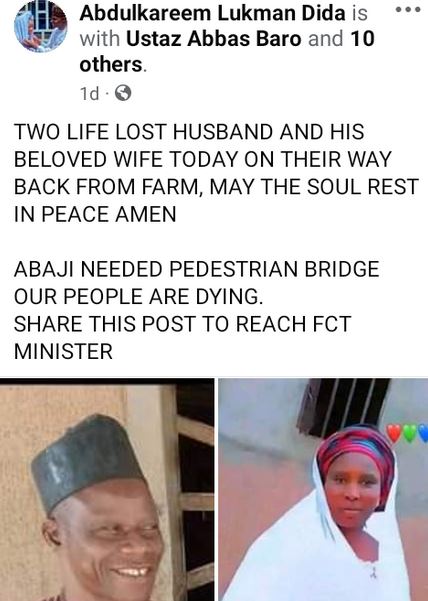Tap the IN PEACE AMEN line
The width and height of the screenshot is (428, 601).
click(95, 214)
